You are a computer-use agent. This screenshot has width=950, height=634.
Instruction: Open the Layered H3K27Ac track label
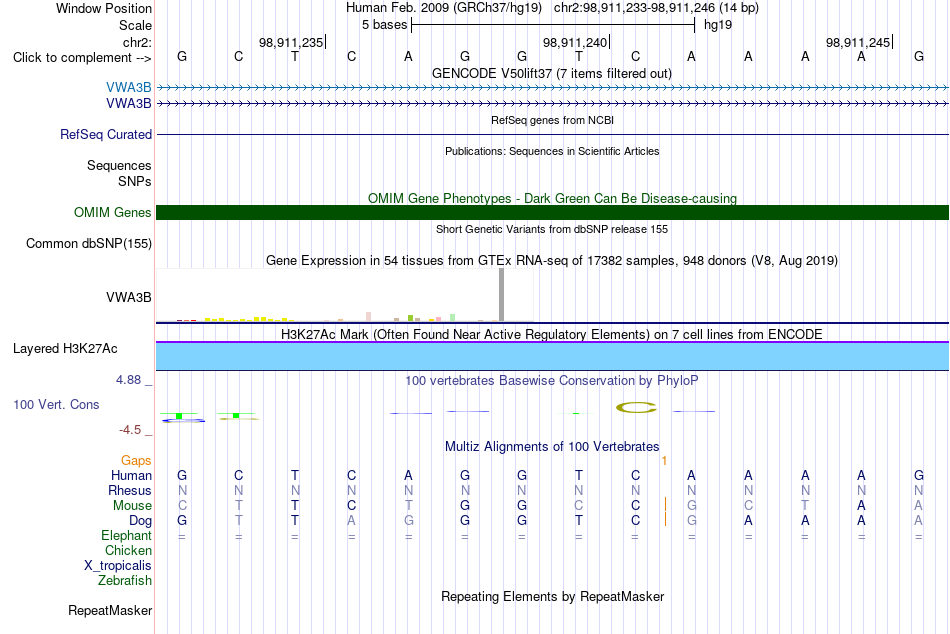65,349
